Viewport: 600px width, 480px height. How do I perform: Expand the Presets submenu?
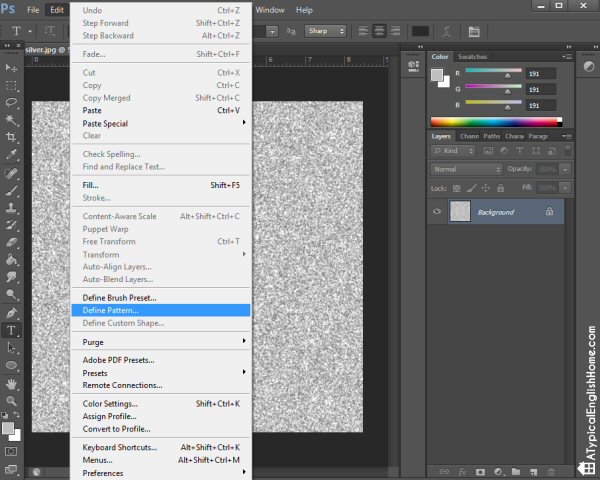(161, 373)
